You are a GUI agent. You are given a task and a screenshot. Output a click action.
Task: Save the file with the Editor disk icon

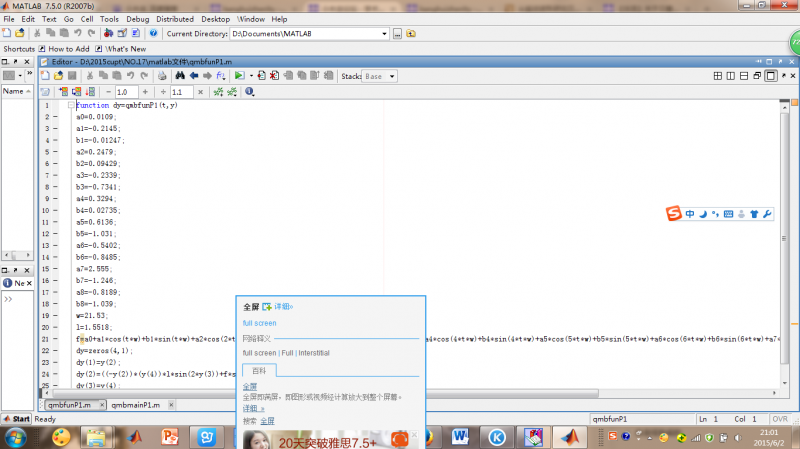pos(72,76)
